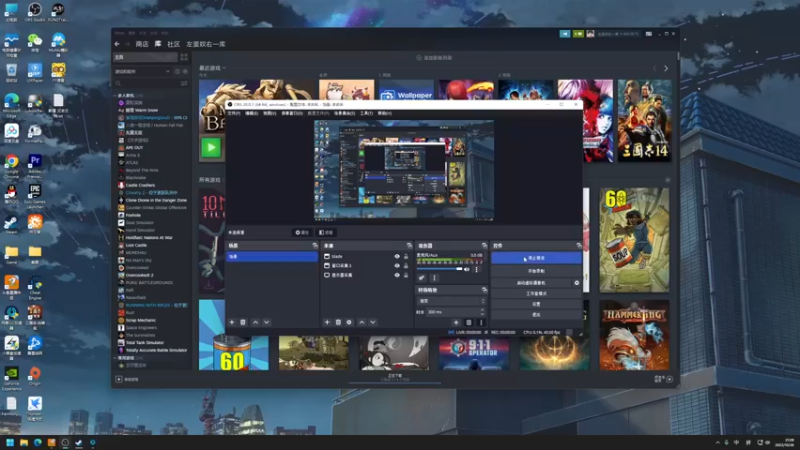This screenshot has width=800, height=450.
Task: Go back with Steam's back arrow
Action: click(117, 44)
